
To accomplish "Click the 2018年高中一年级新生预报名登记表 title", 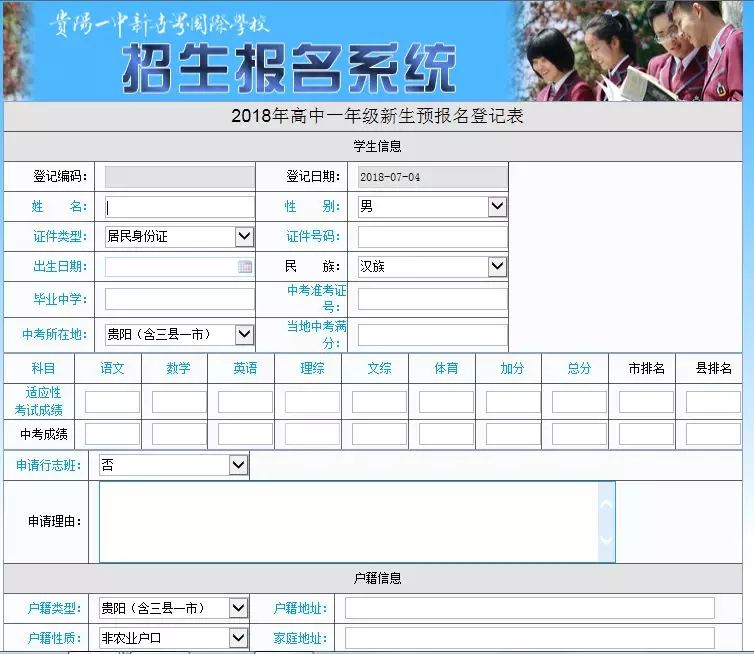I will pyautogui.click(x=377, y=116).
